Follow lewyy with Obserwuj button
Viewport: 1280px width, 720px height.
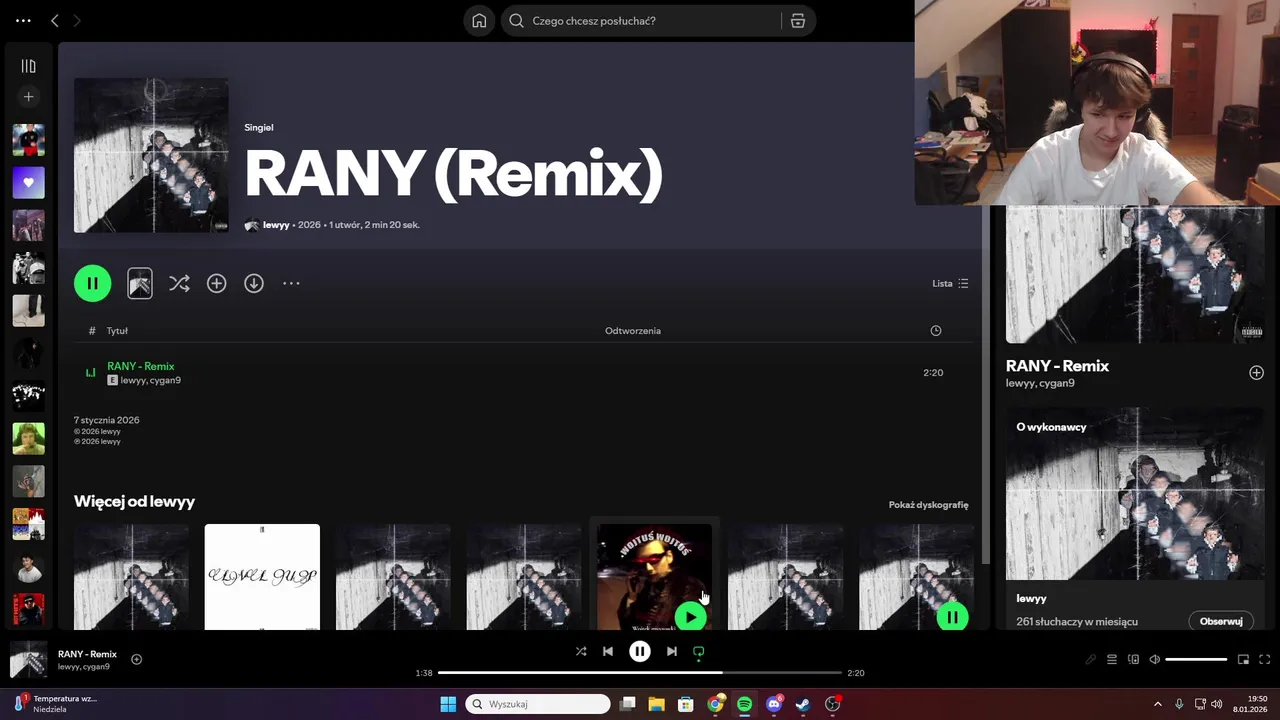(1221, 621)
